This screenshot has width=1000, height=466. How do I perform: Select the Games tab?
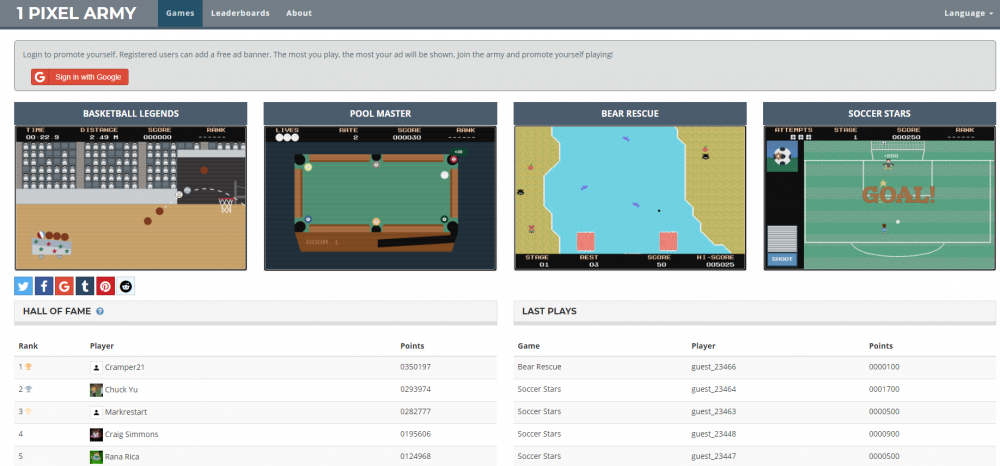180,13
